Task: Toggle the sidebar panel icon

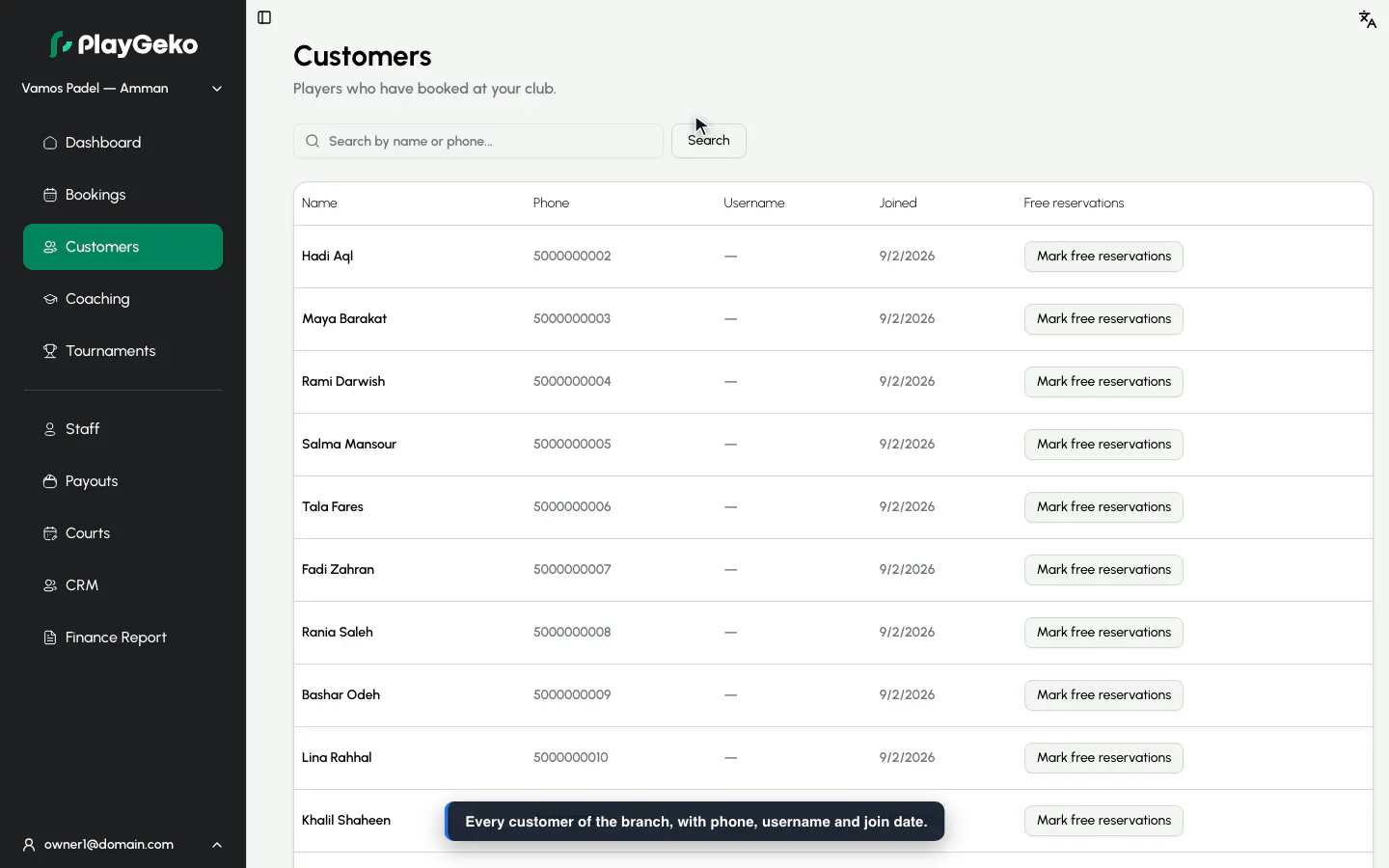Action: click(264, 17)
